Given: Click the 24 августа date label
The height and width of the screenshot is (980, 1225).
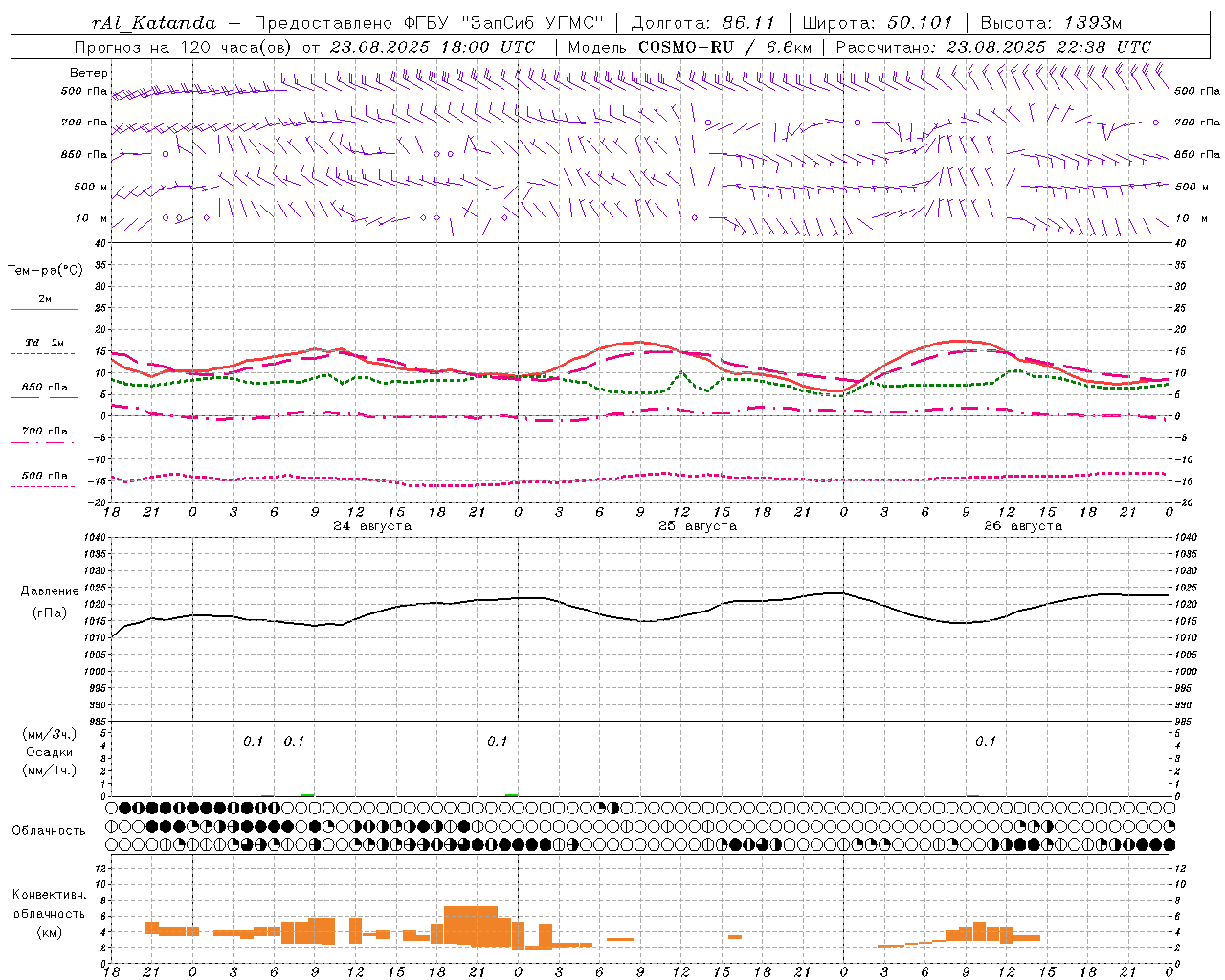Looking at the screenshot, I should point(372,526).
